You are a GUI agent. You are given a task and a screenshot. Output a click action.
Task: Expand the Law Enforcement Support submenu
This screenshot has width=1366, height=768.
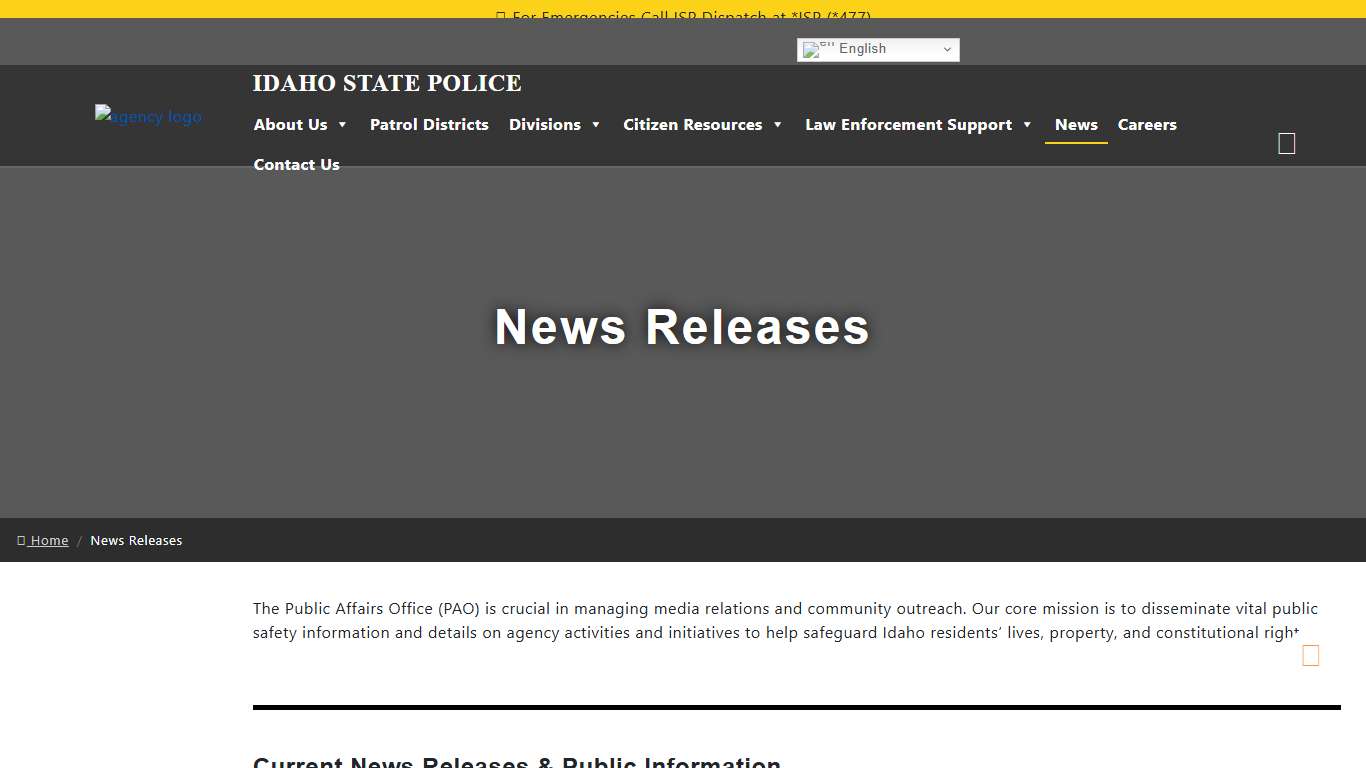point(917,124)
